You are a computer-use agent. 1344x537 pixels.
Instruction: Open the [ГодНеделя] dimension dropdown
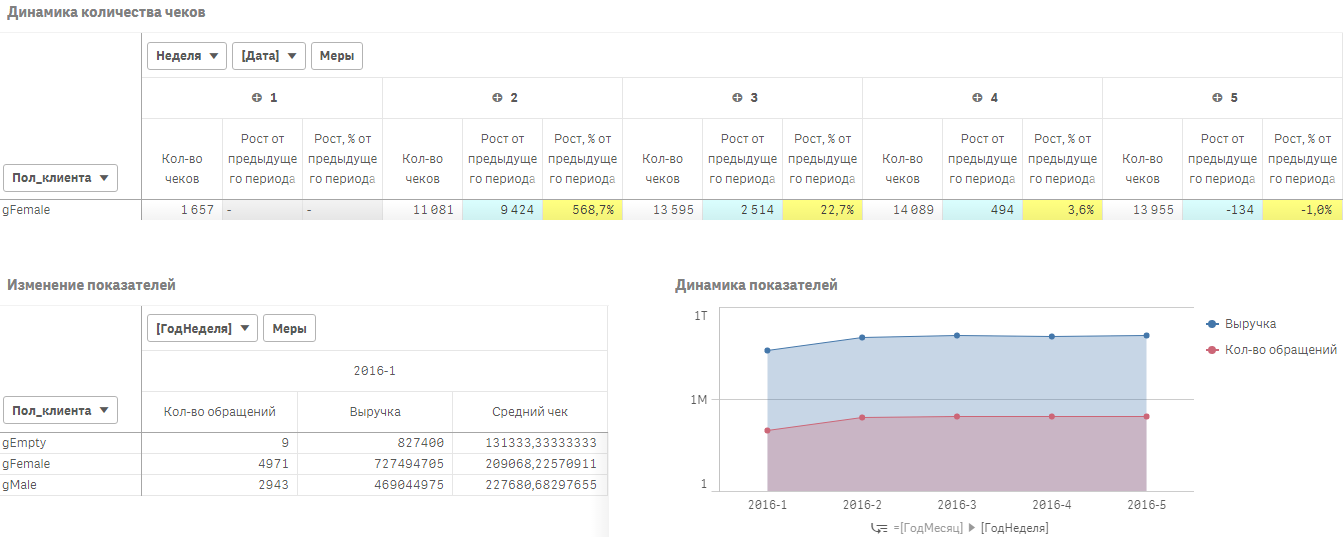pos(202,328)
